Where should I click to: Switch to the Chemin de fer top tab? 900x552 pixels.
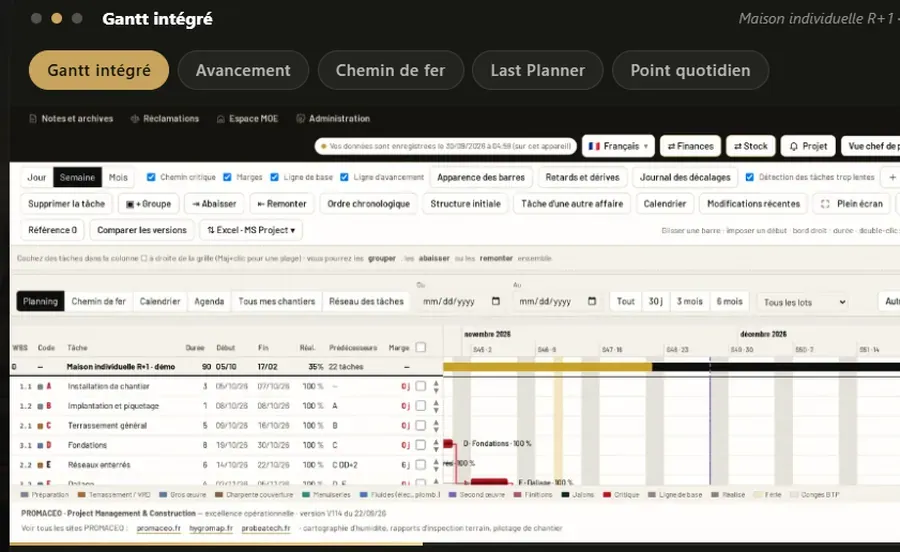(390, 70)
